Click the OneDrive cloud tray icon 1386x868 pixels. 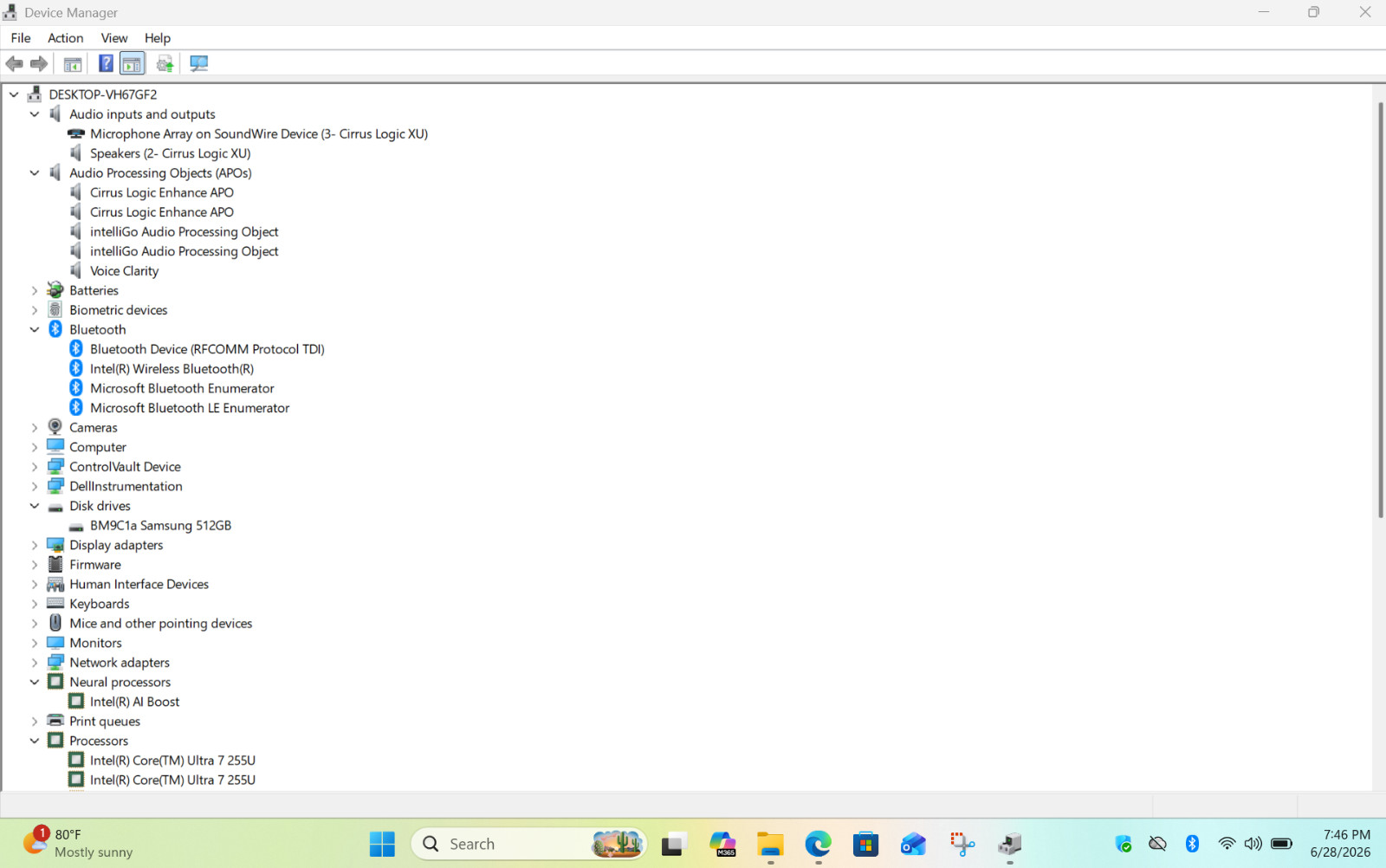coord(1157,844)
